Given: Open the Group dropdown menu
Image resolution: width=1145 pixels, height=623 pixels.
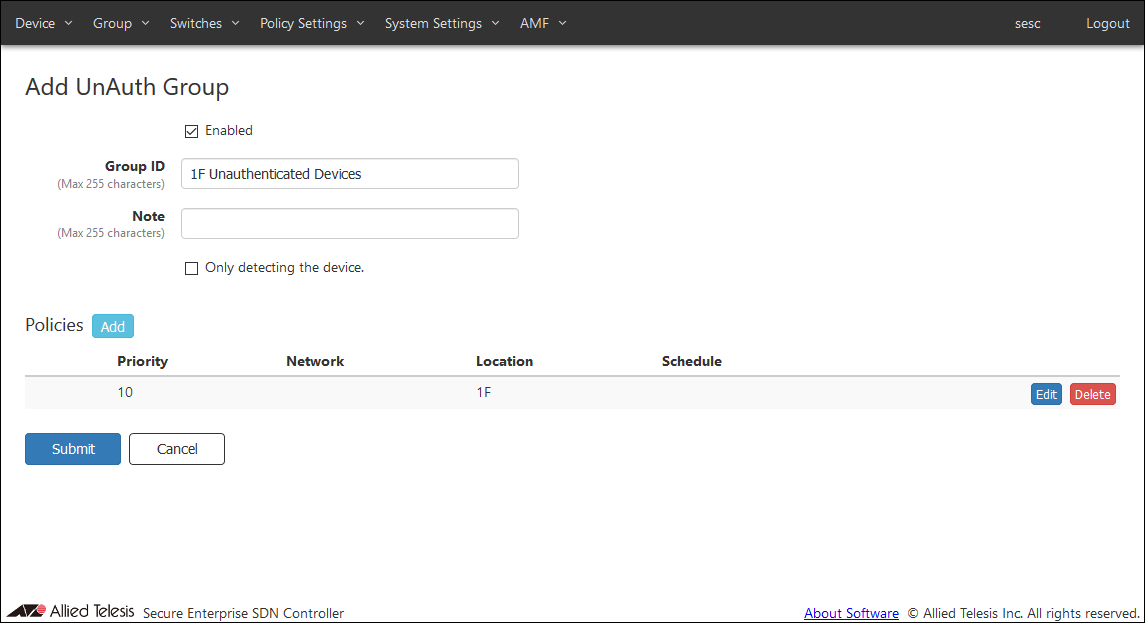Looking at the screenshot, I should click(x=121, y=23).
